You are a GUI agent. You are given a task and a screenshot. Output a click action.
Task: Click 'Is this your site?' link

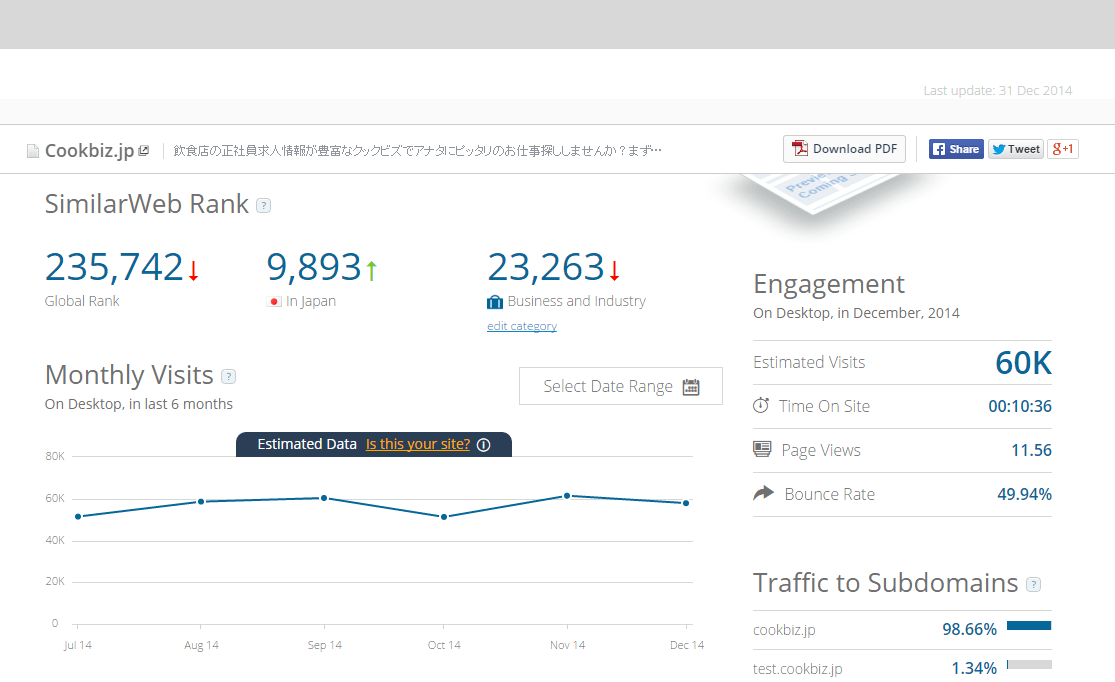(418, 444)
